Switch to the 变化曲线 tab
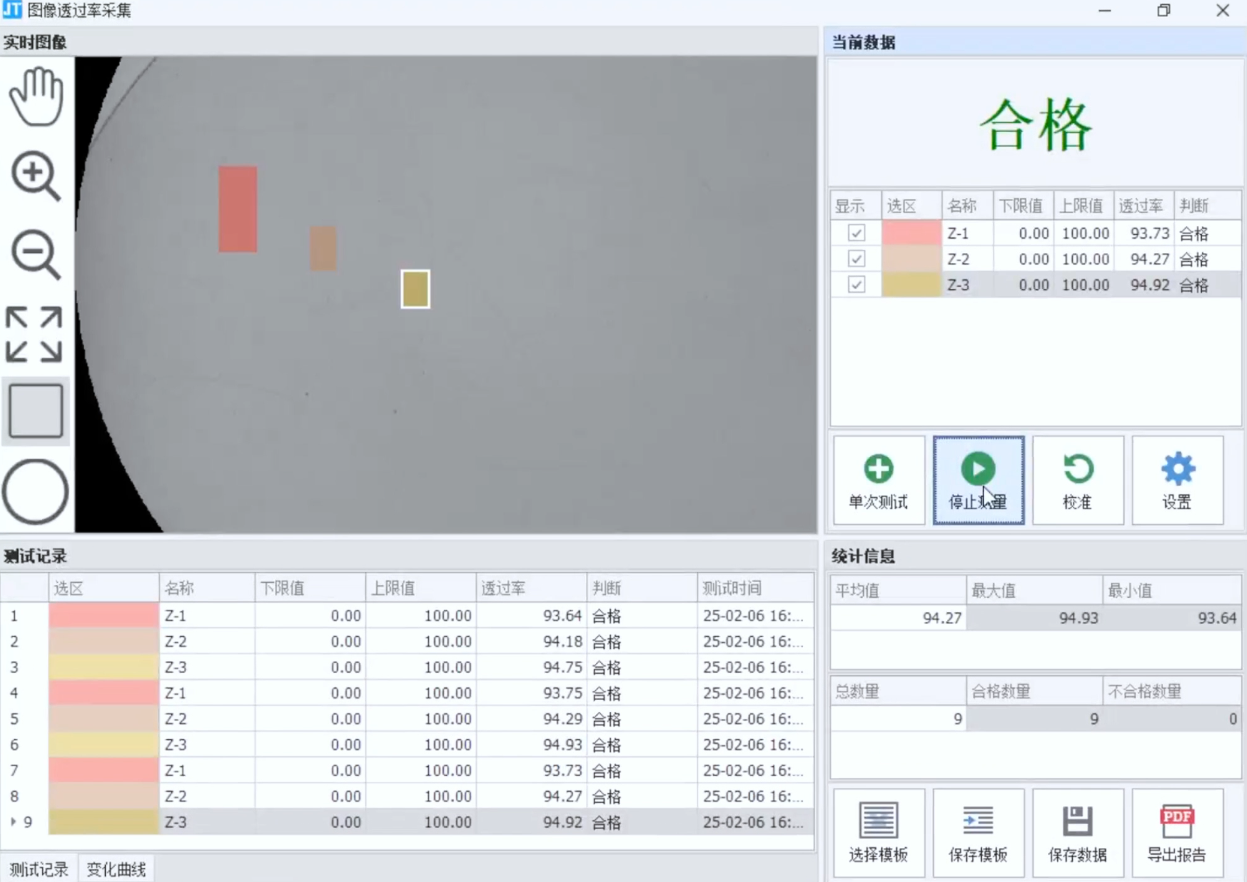This screenshot has height=882, width=1247. pos(116,869)
